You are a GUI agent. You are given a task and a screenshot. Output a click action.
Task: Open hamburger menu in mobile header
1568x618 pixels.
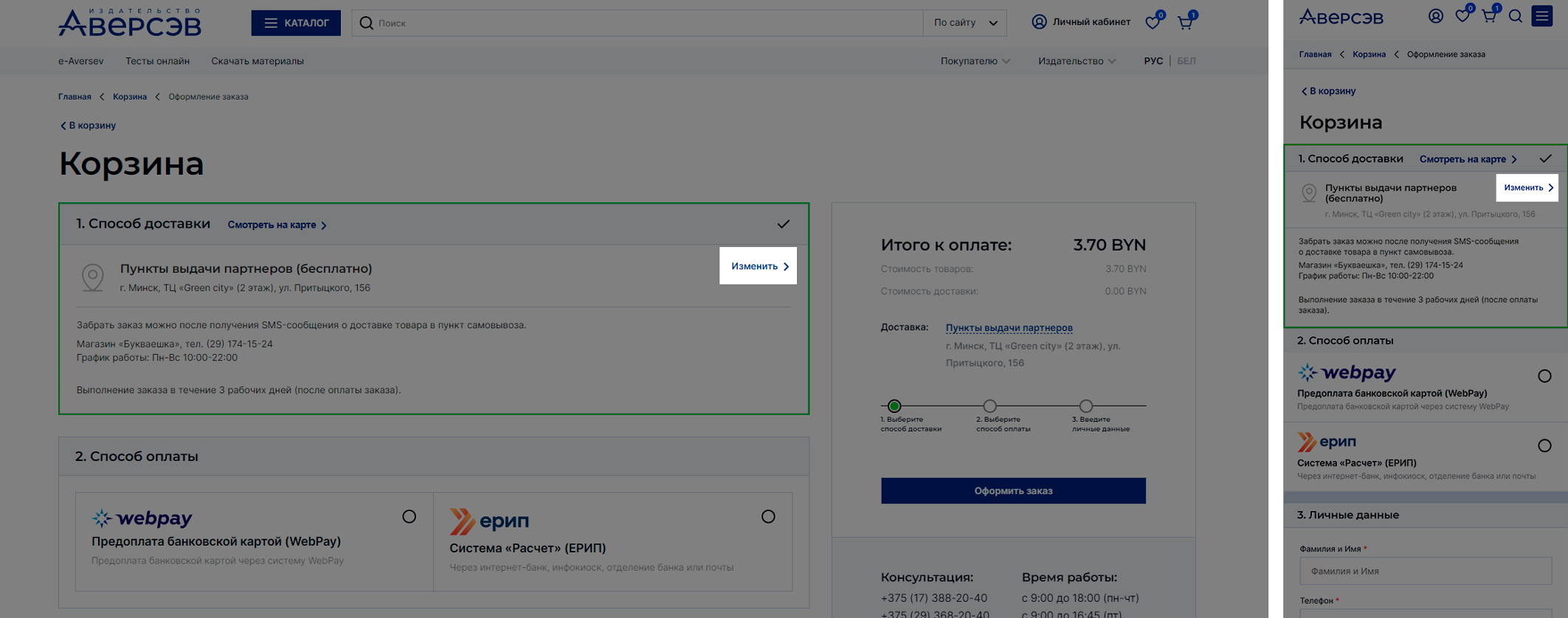coord(1542,16)
